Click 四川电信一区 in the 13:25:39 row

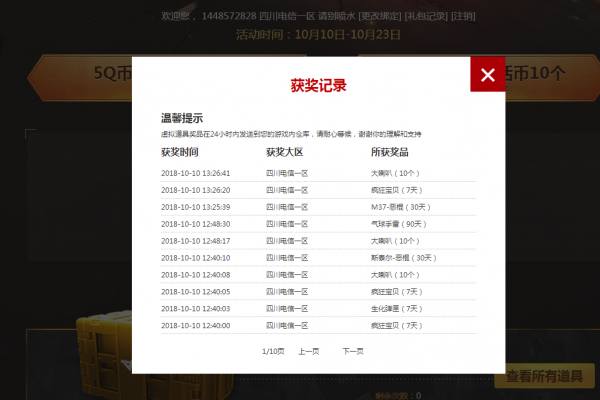tap(287, 207)
